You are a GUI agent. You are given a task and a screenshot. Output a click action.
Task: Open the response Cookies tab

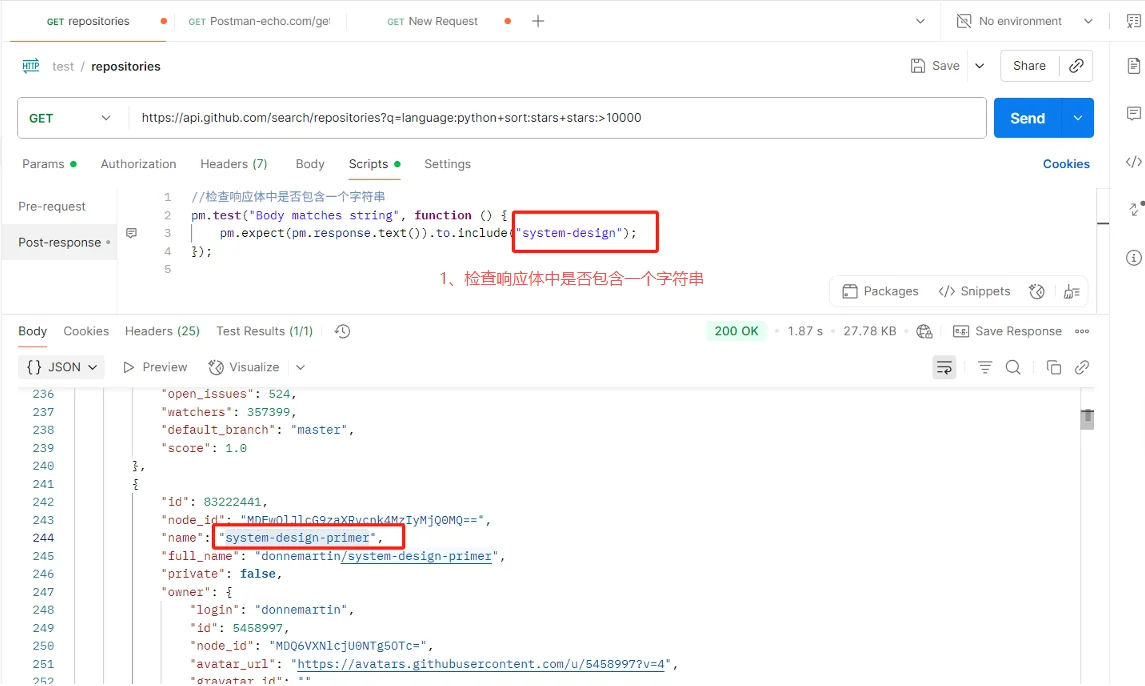[x=86, y=331]
